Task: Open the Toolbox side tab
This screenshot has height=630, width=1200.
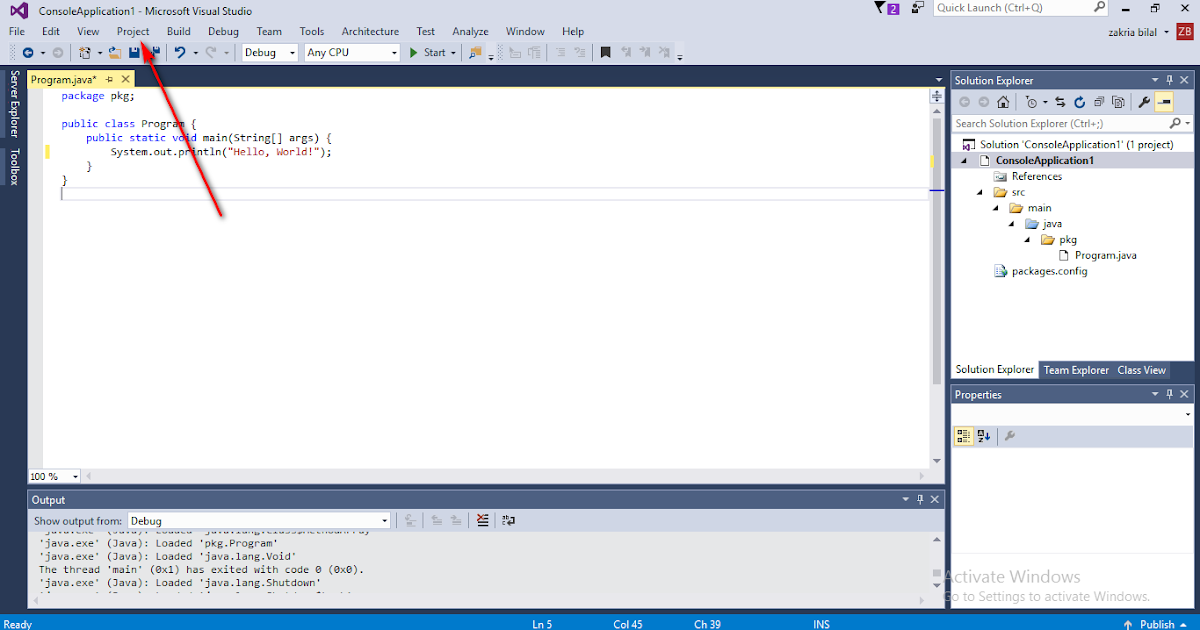Action: (14, 167)
